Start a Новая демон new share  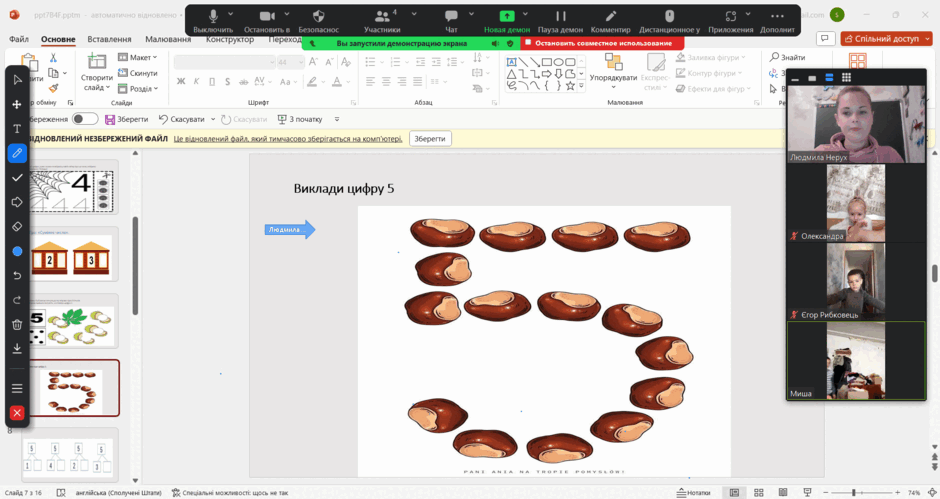tap(507, 21)
